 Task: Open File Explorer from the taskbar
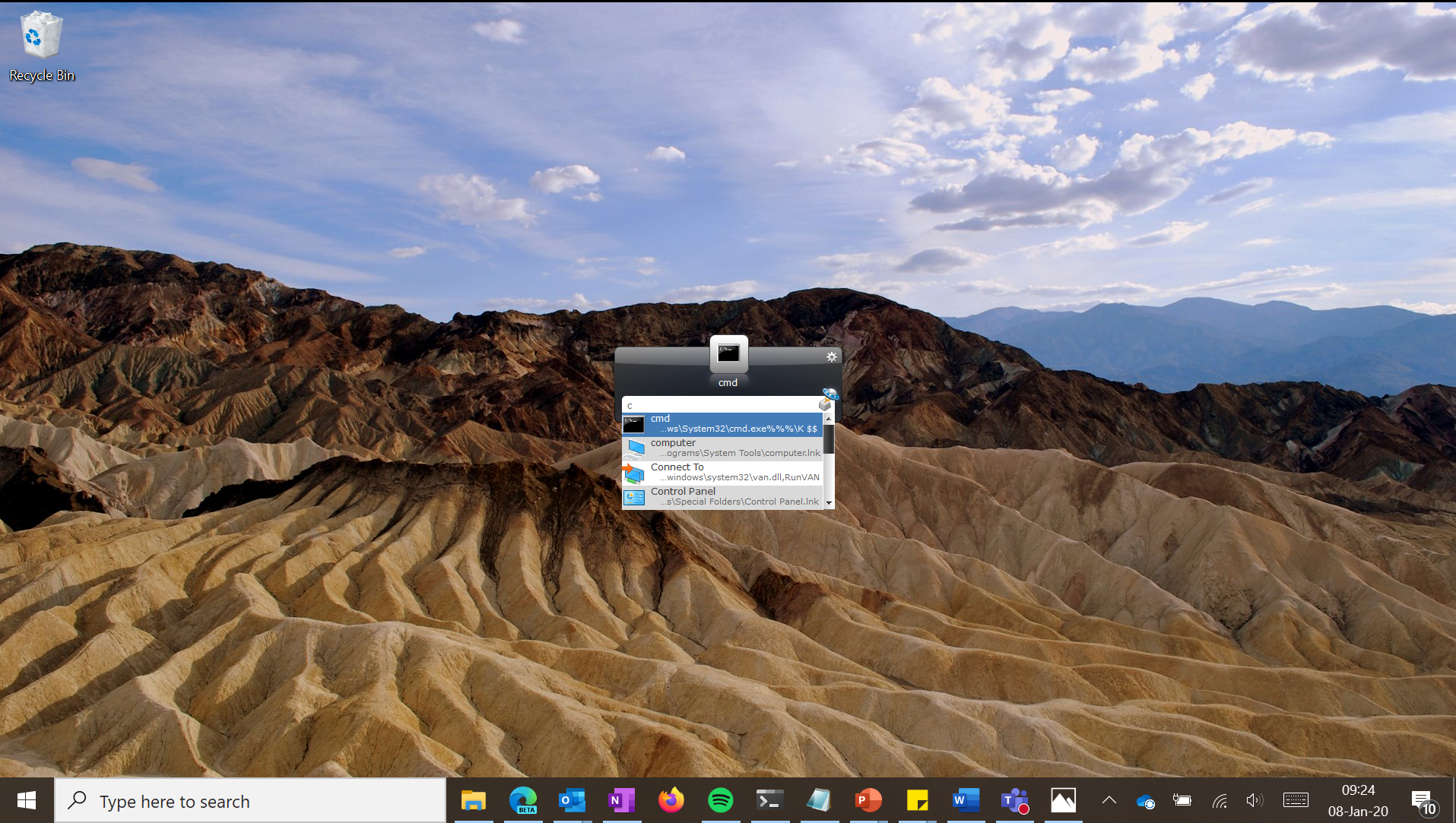tap(473, 800)
